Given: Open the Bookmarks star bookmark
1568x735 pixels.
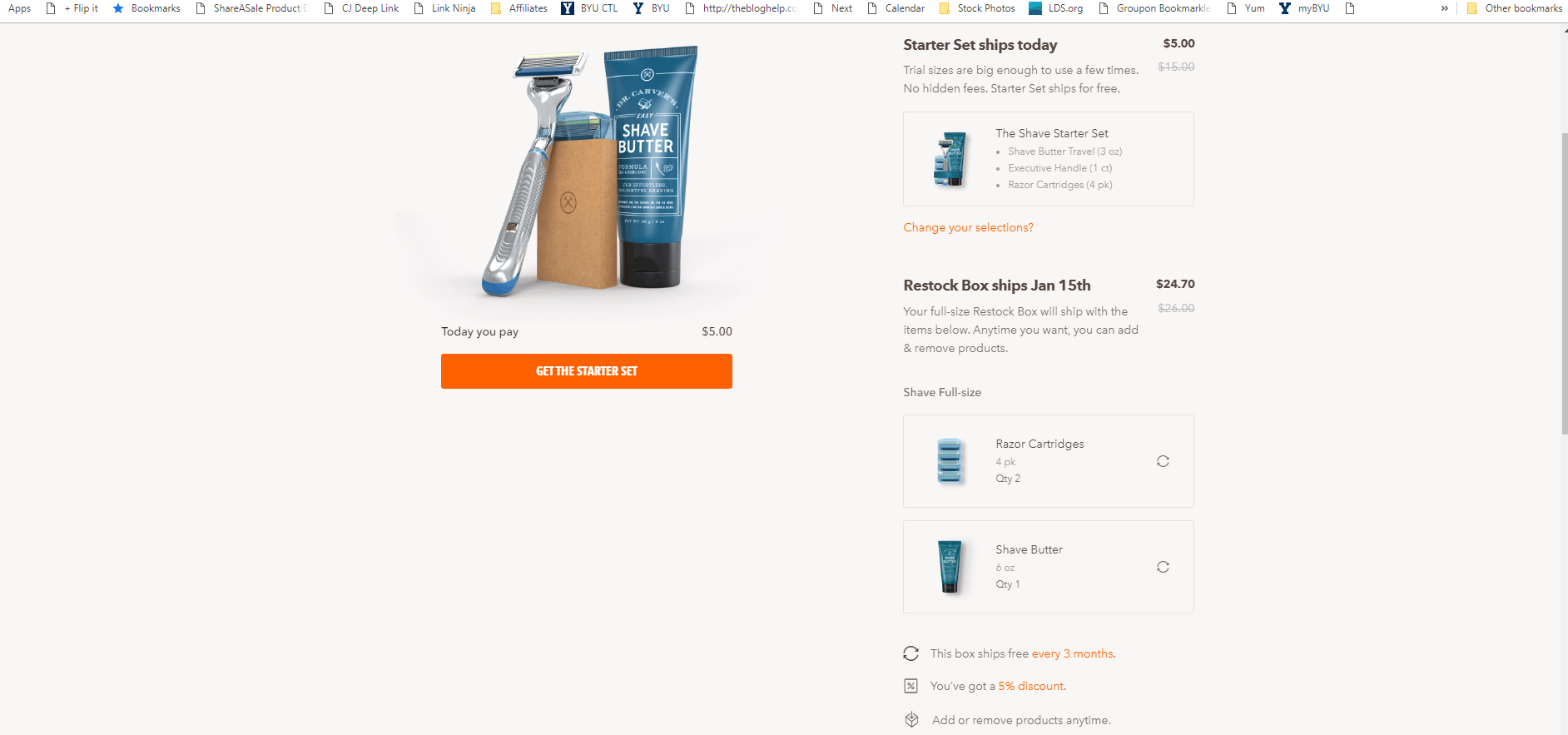Looking at the screenshot, I should click(x=146, y=8).
